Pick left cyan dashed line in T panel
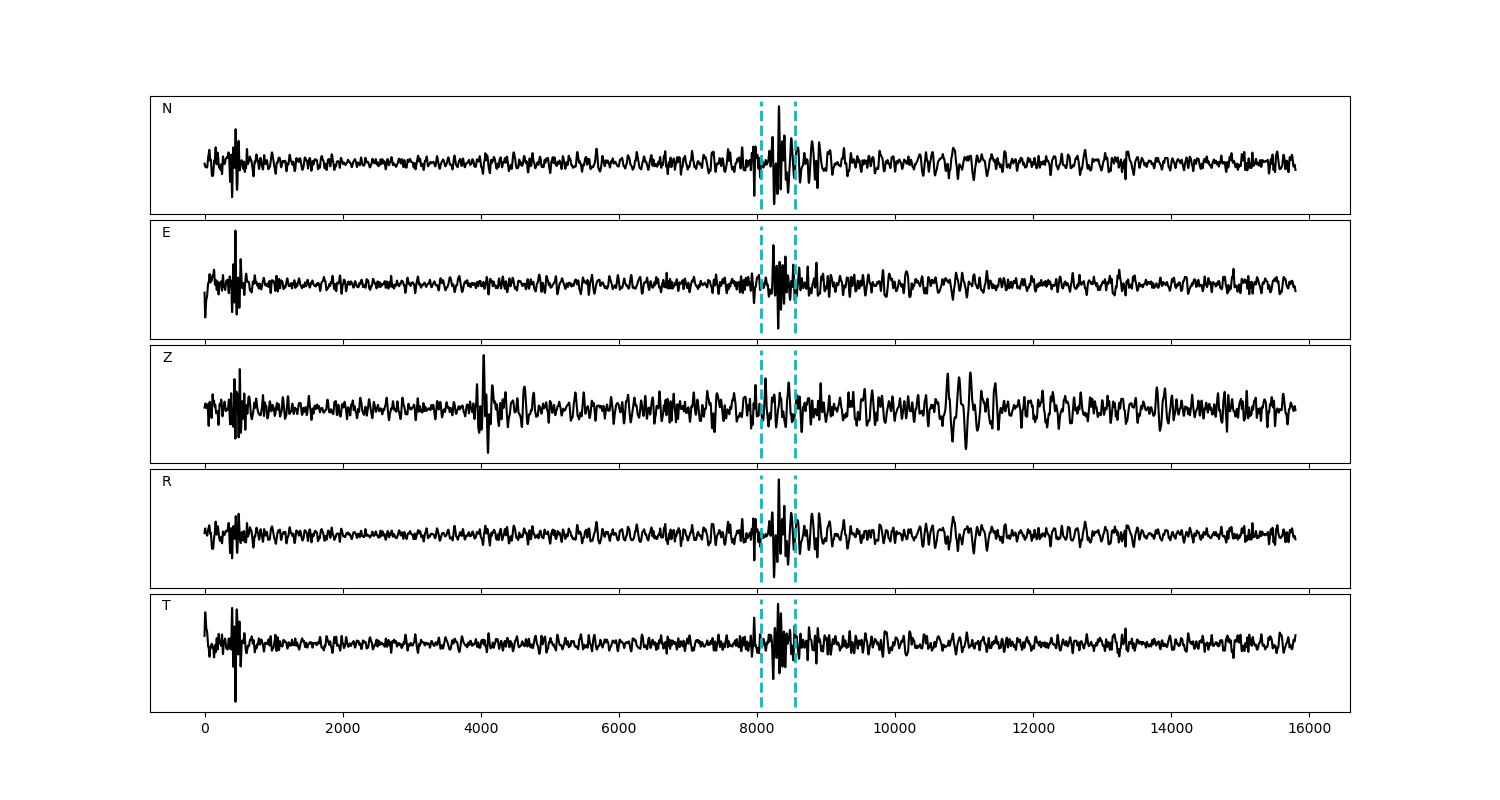1500x800 pixels. click(x=761, y=690)
